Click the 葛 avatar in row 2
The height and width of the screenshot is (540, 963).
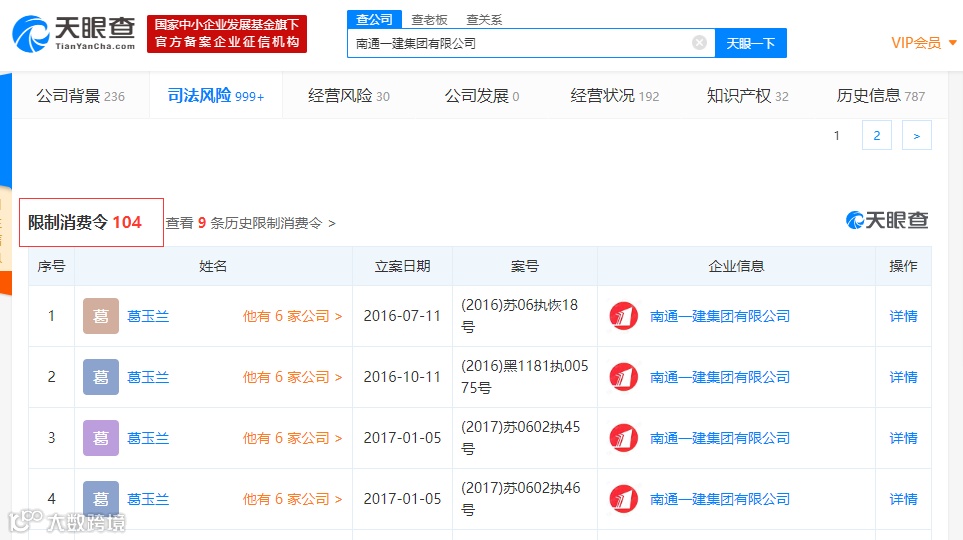101,377
